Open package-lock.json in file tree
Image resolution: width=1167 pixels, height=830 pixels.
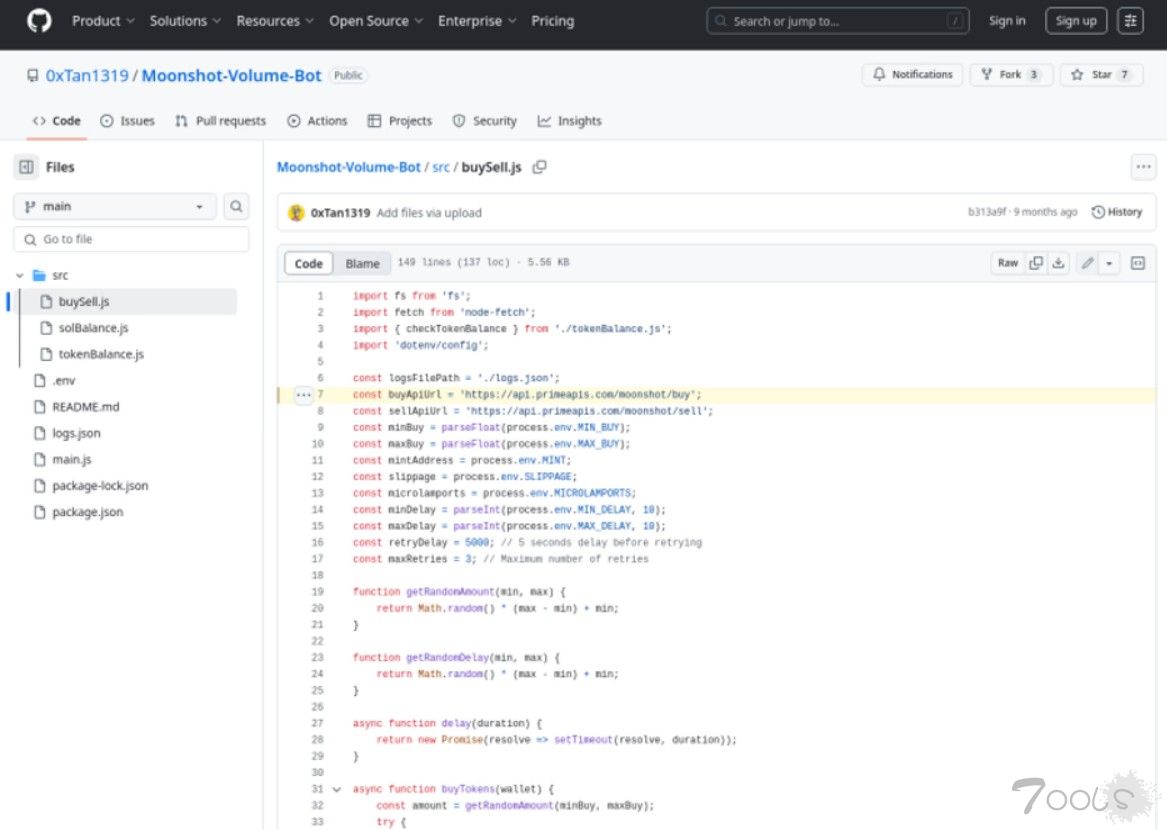[100, 485]
